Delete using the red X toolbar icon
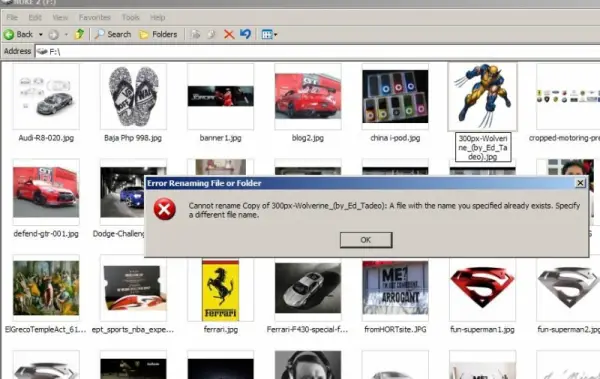Viewport: 600px width, 379px height. (229, 34)
